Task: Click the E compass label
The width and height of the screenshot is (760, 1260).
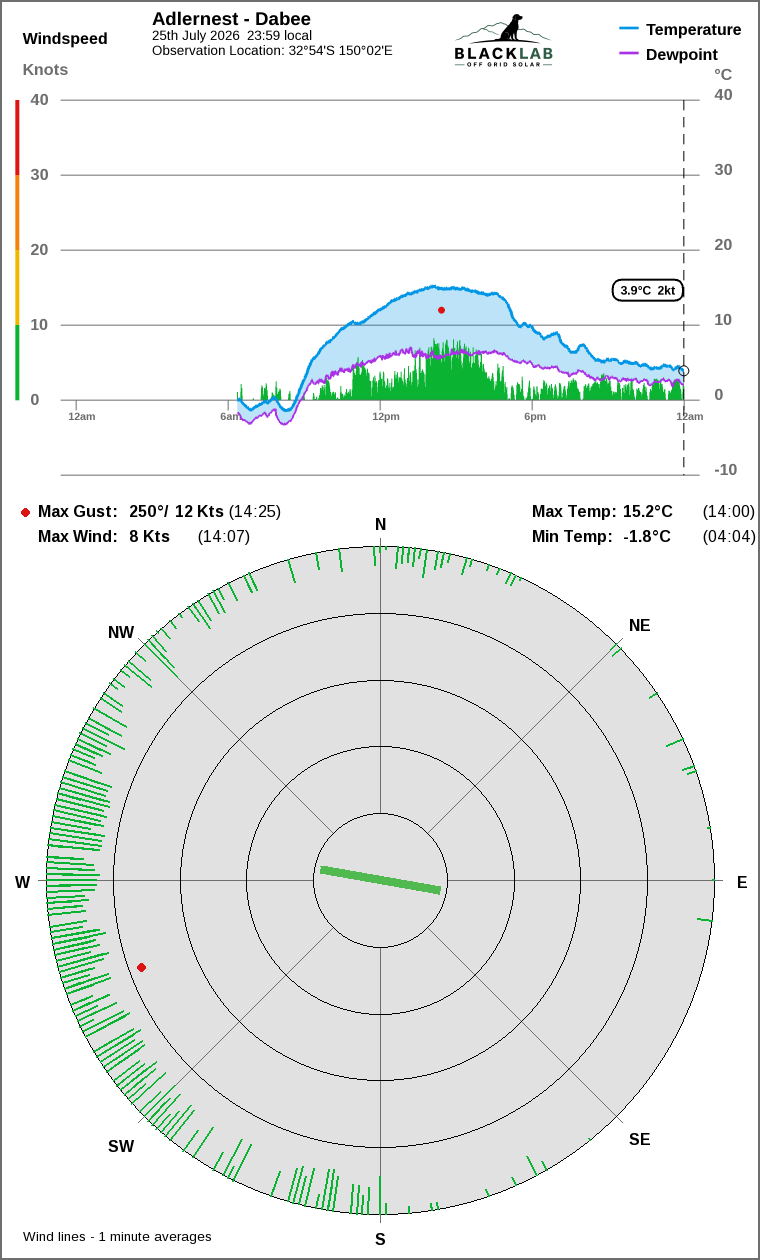Action: [x=742, y=882]
